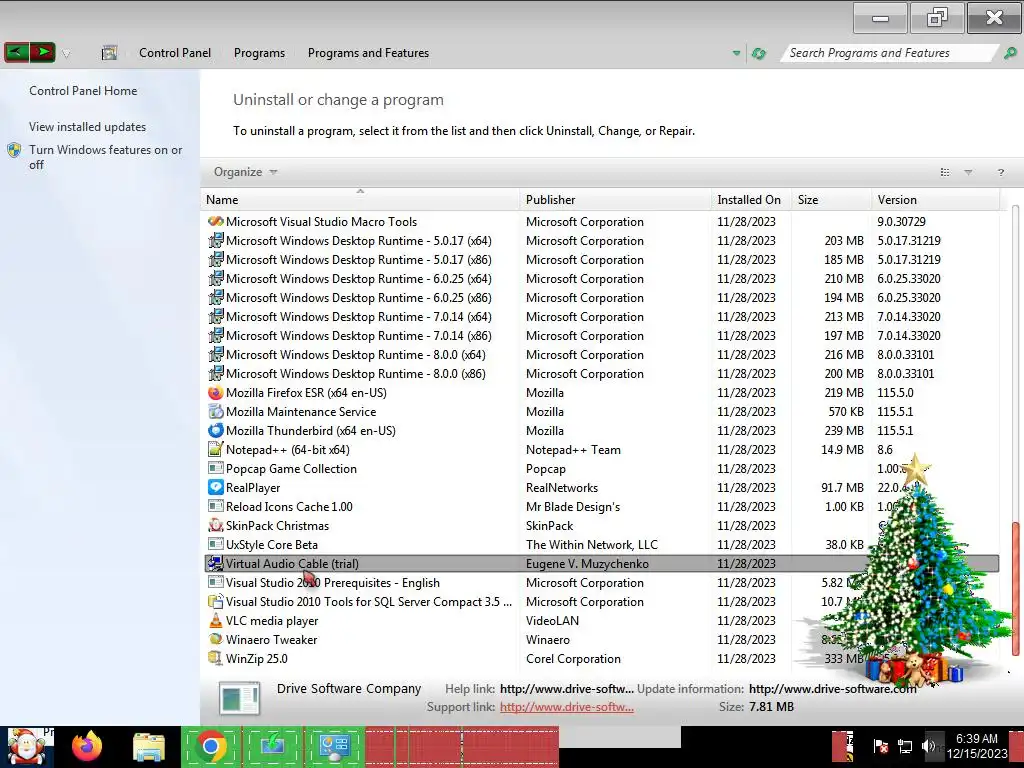Click the WinZip 25.0 icon
The image size is (1024, 768).
tap(216, 658)
